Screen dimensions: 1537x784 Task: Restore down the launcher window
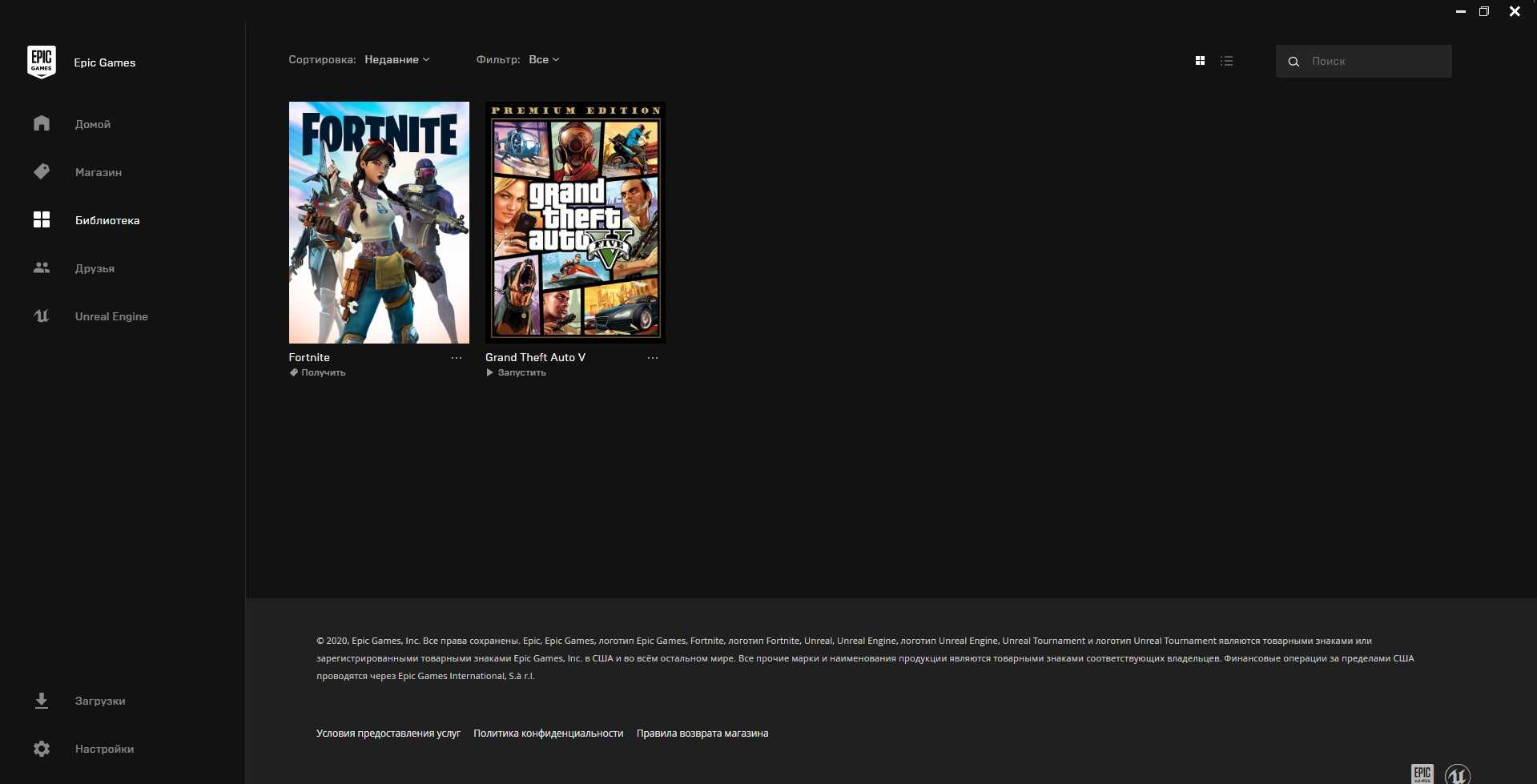tap(1484, 11)
